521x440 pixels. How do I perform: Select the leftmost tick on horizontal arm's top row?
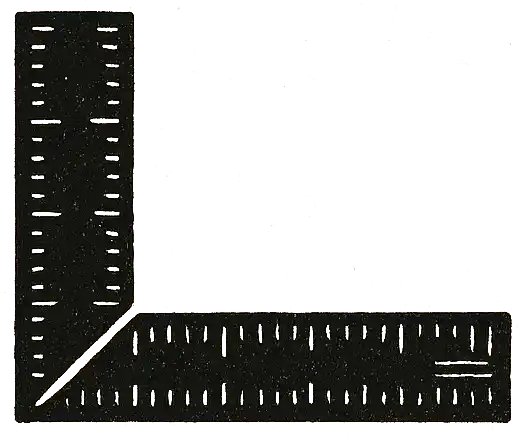click(x=135, y=343)
